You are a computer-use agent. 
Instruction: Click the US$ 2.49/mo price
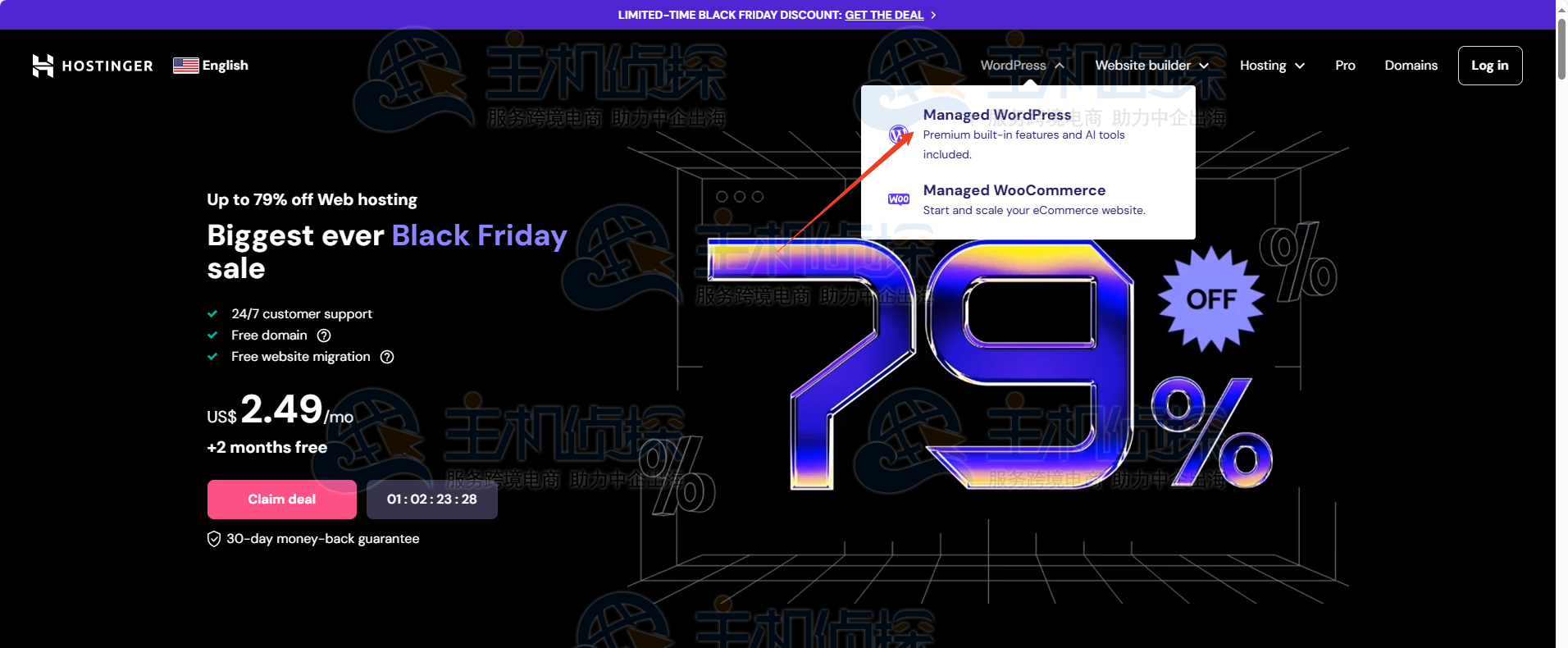[x=280, y=409]
